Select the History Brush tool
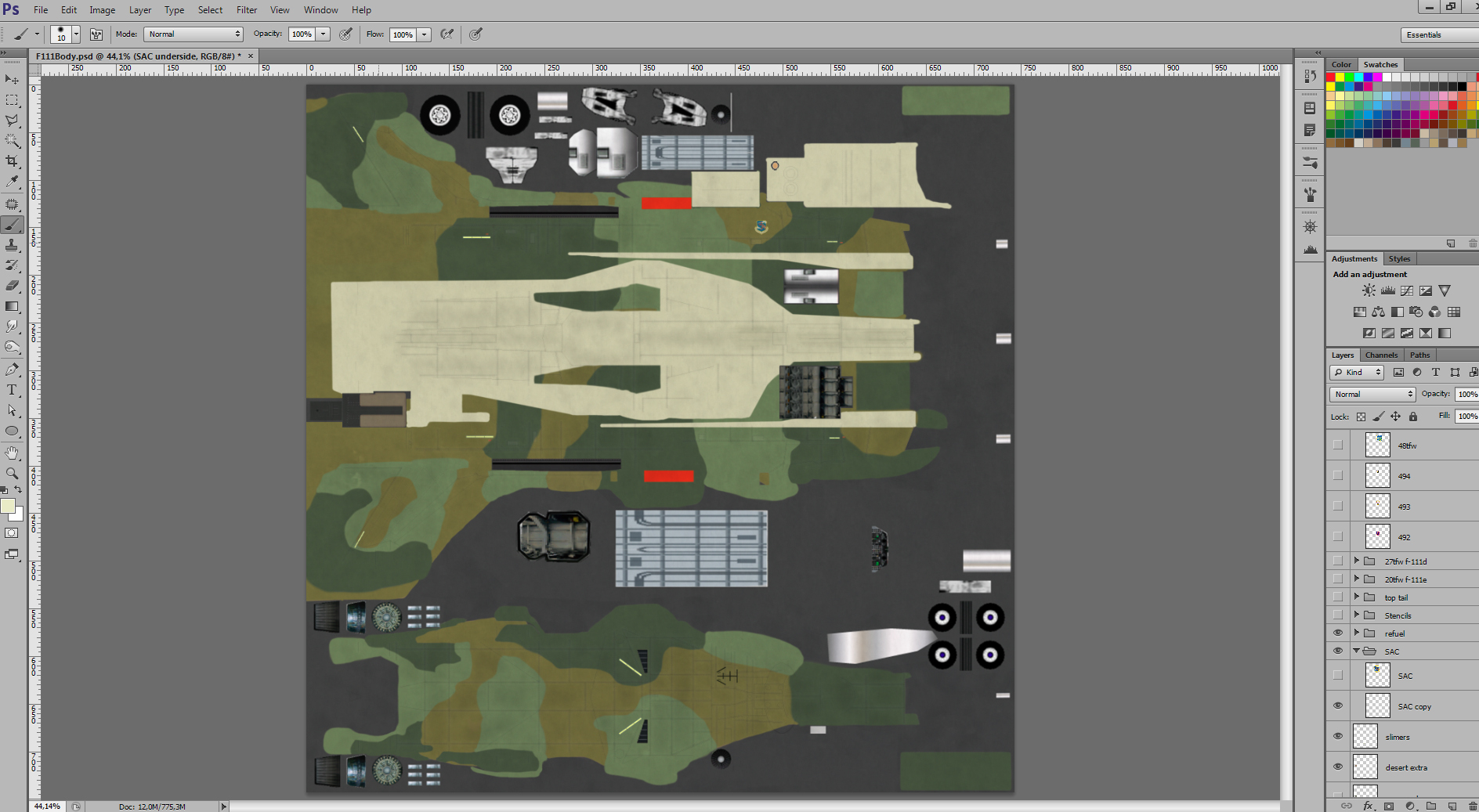Screen dimensions: 1479x812 (x=12, y=265)
